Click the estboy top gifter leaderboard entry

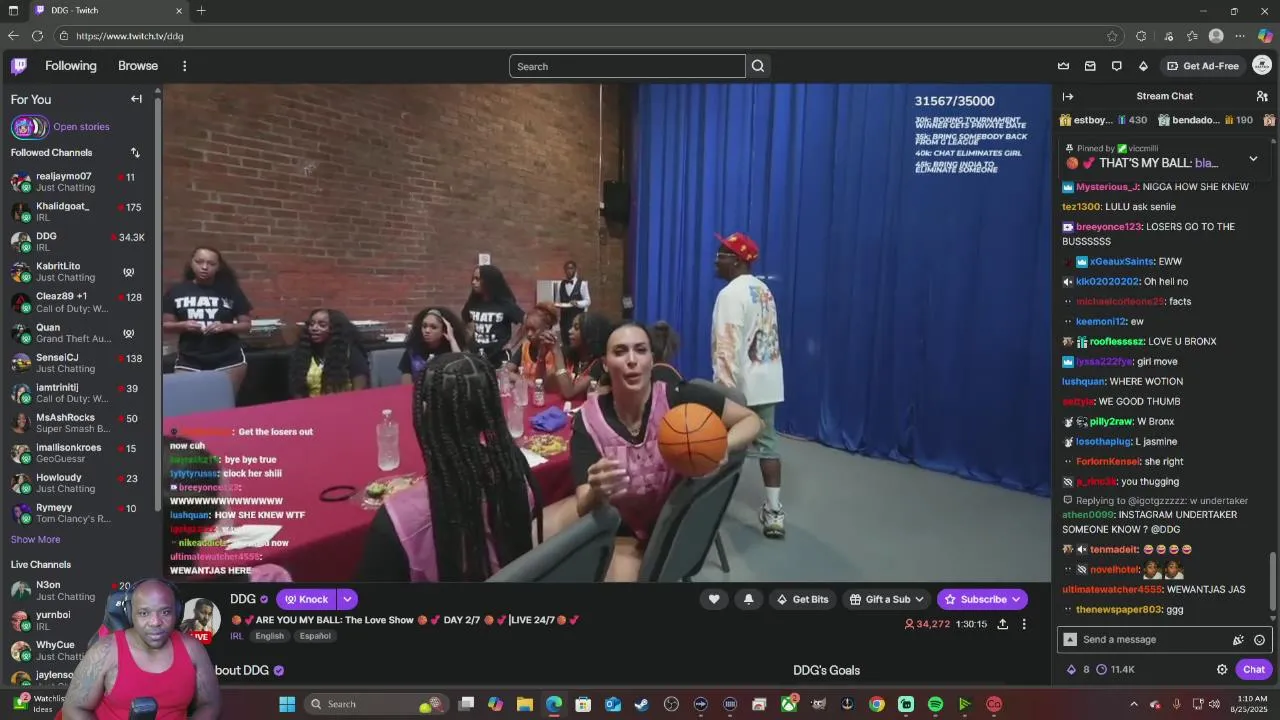click(x=1102, y=120)
